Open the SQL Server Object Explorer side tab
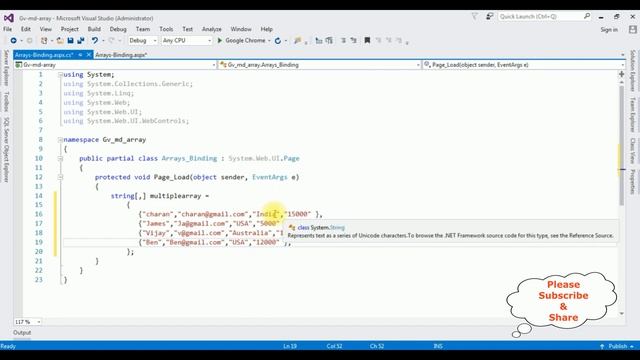The image size is (640, 360). [6, 149]
